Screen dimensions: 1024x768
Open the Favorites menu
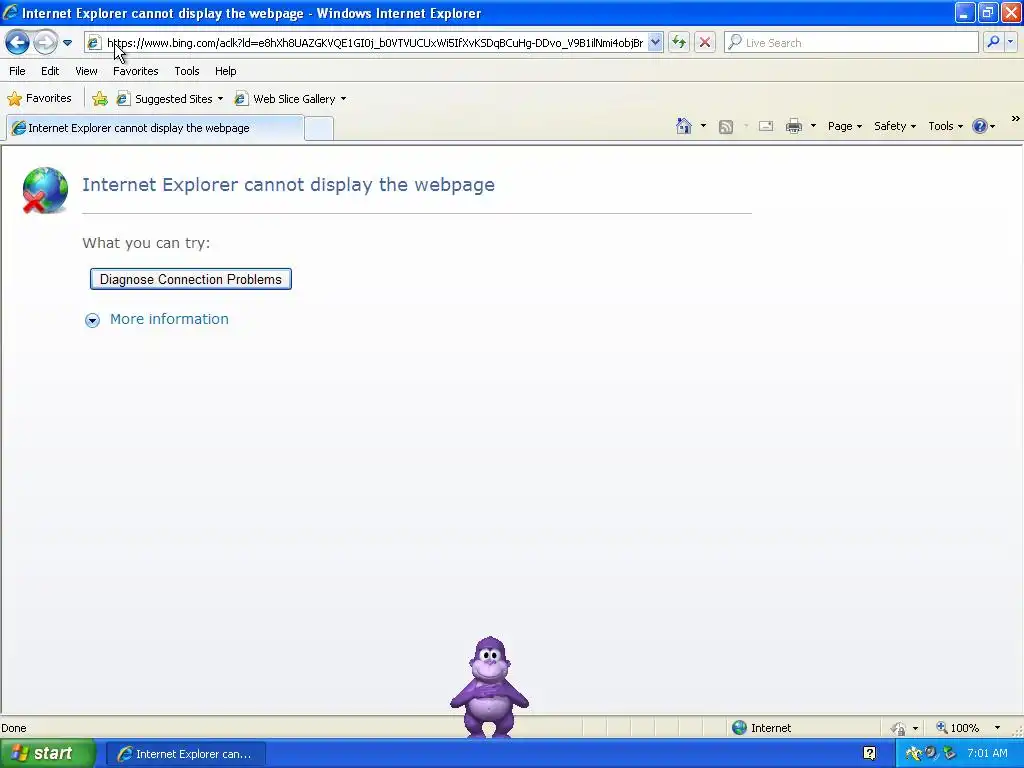135,71
